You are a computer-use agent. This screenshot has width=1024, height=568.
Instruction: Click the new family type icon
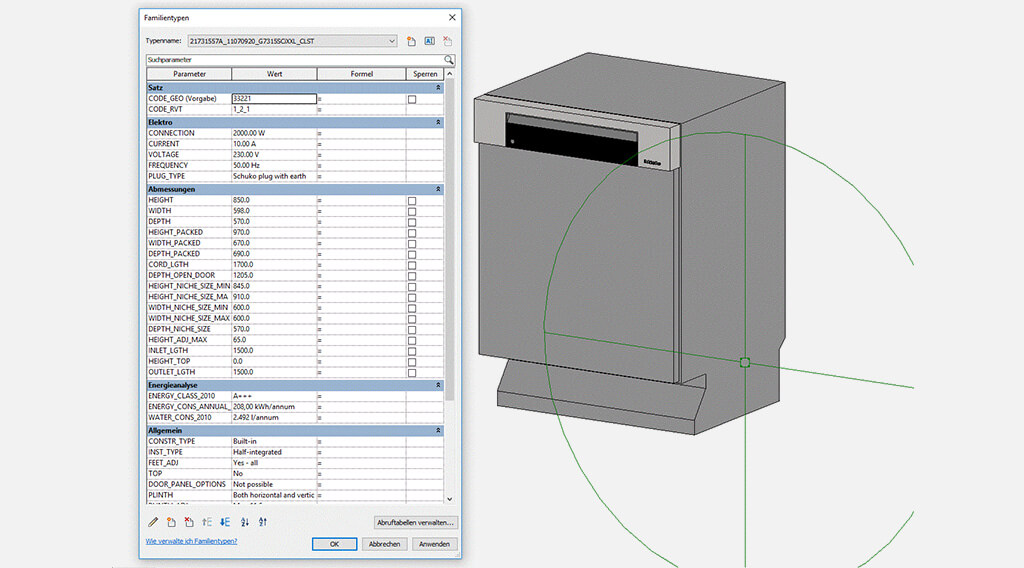411,41
